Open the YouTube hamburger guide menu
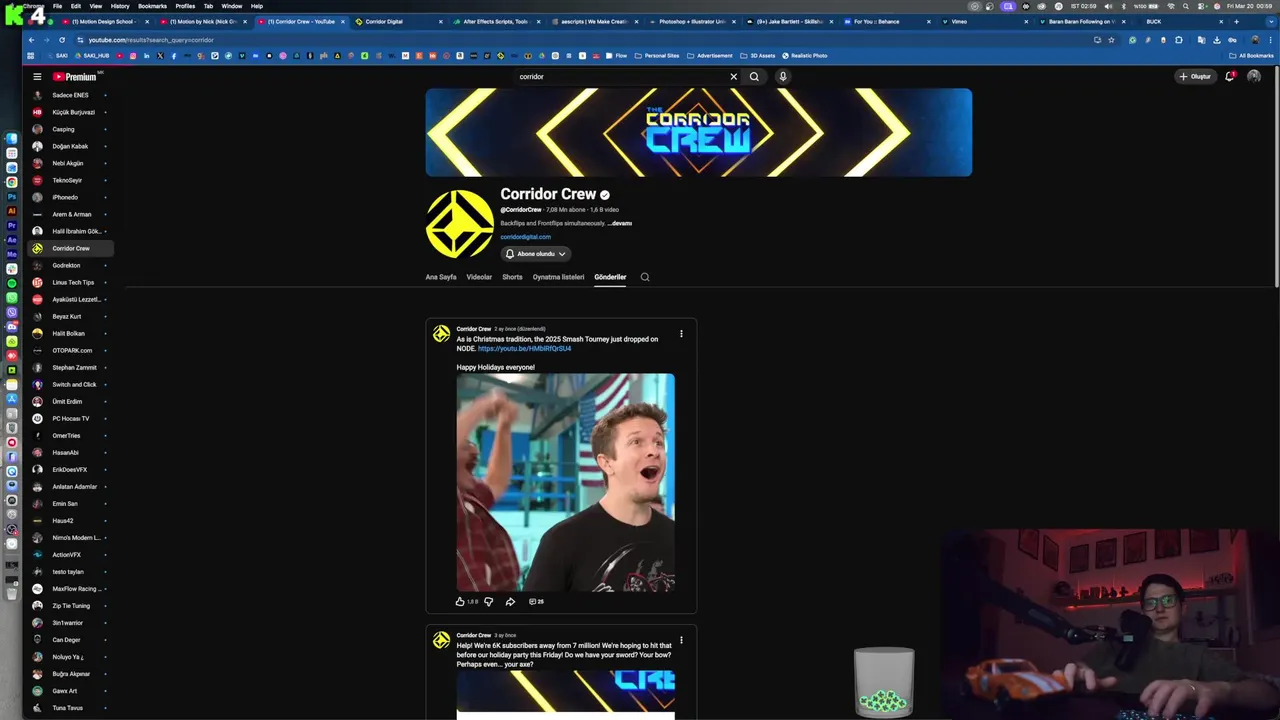Viewport: 1280px width, 720px height. coord(37,76)
